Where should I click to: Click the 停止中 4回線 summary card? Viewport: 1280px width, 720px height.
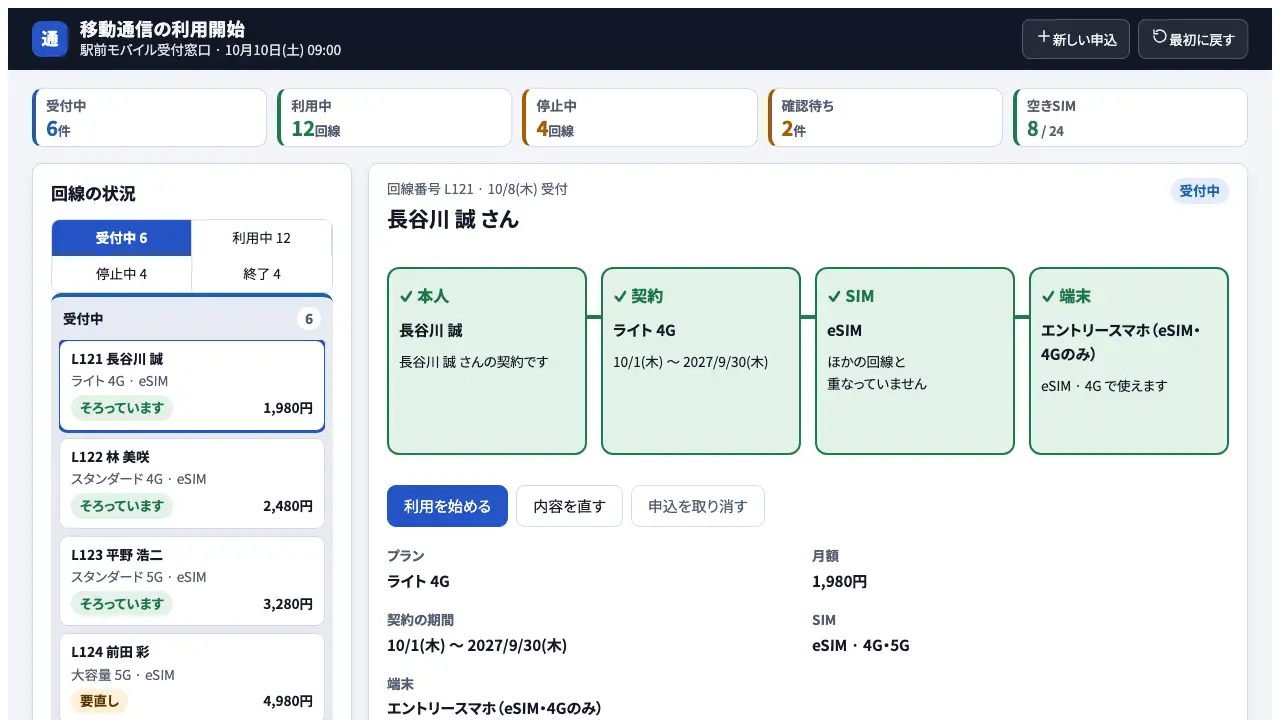[639, 117]
